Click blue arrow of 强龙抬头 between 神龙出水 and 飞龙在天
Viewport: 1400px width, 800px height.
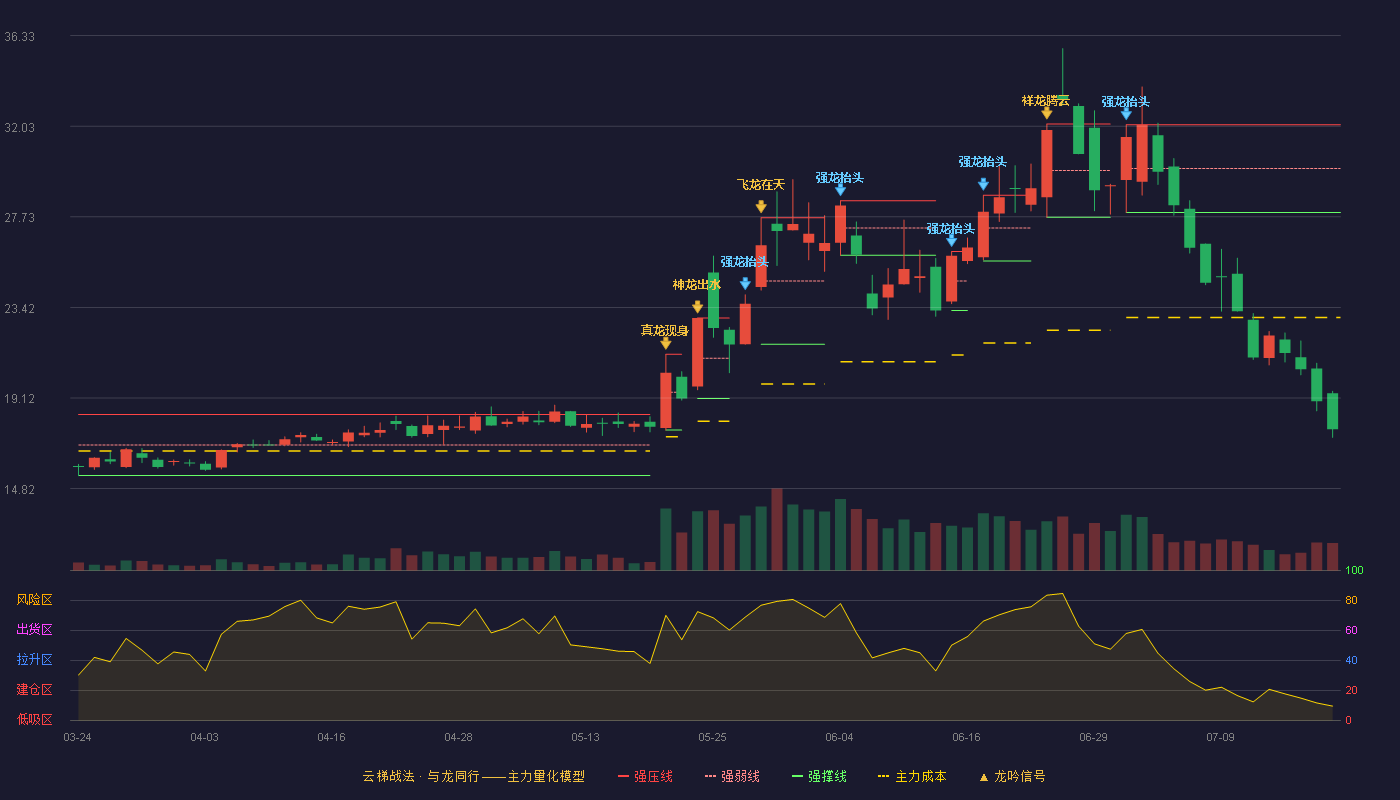pos(745,284)
